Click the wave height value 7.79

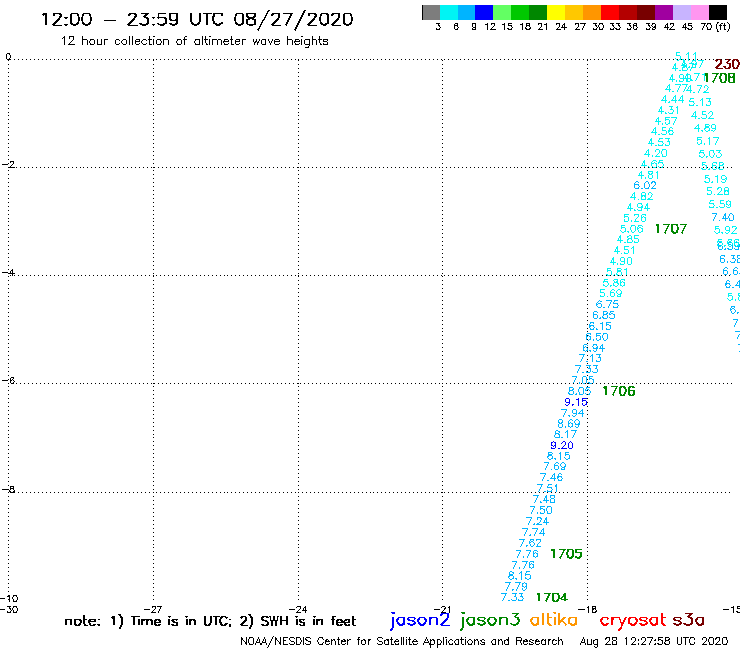pos(516,587)
